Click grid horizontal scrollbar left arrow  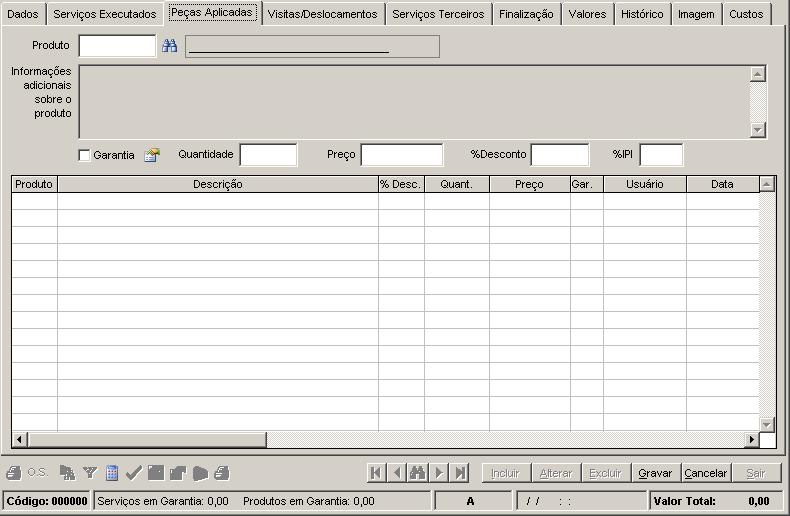(19, 439)
